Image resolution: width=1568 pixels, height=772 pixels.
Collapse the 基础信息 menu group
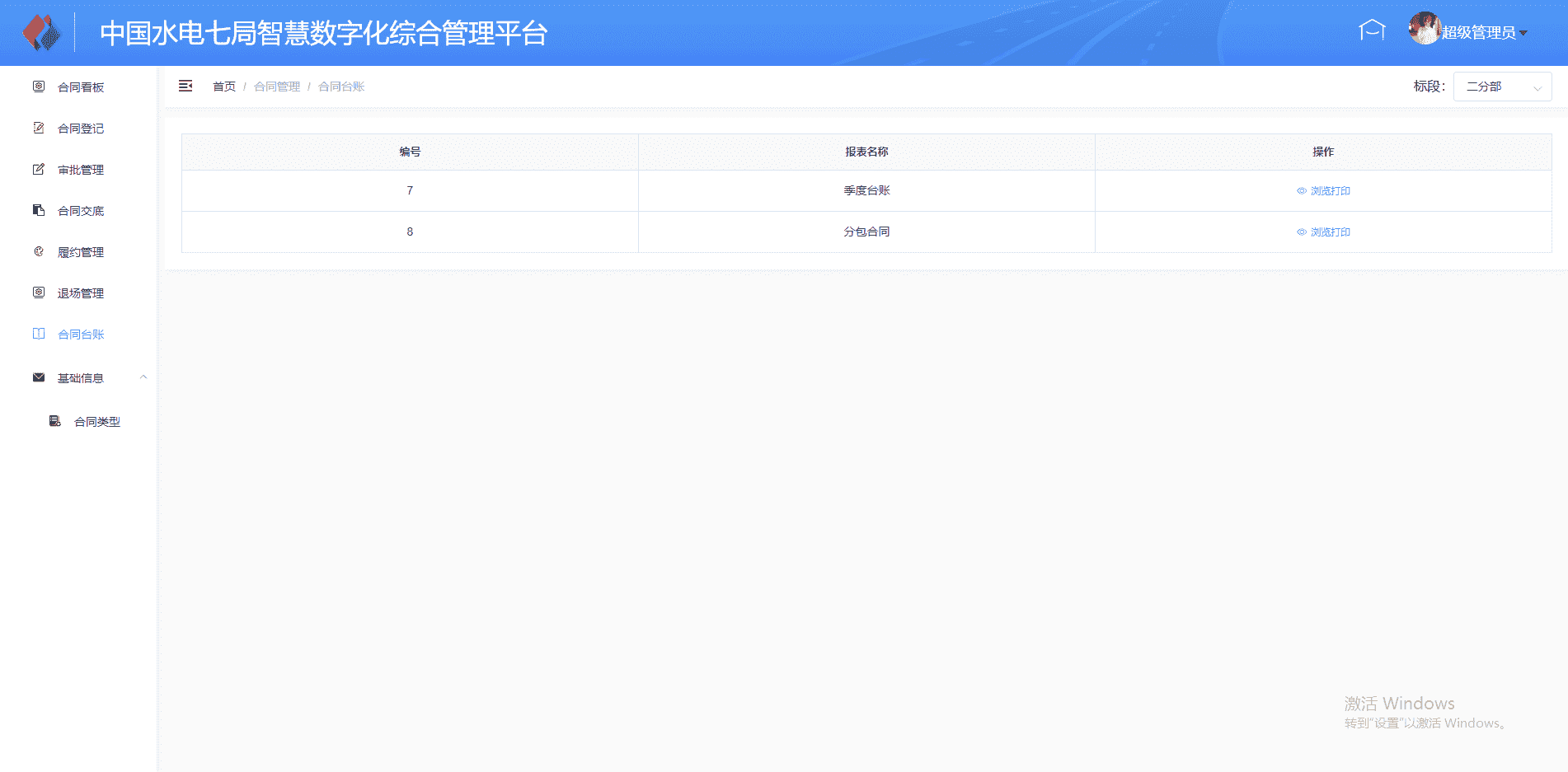click(x=143, y=377)
